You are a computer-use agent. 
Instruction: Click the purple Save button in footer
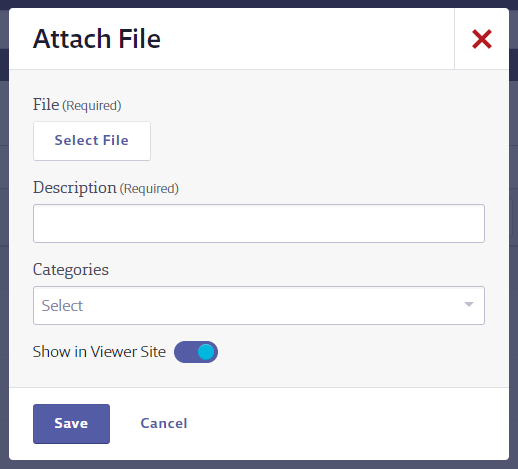[71, 424]
